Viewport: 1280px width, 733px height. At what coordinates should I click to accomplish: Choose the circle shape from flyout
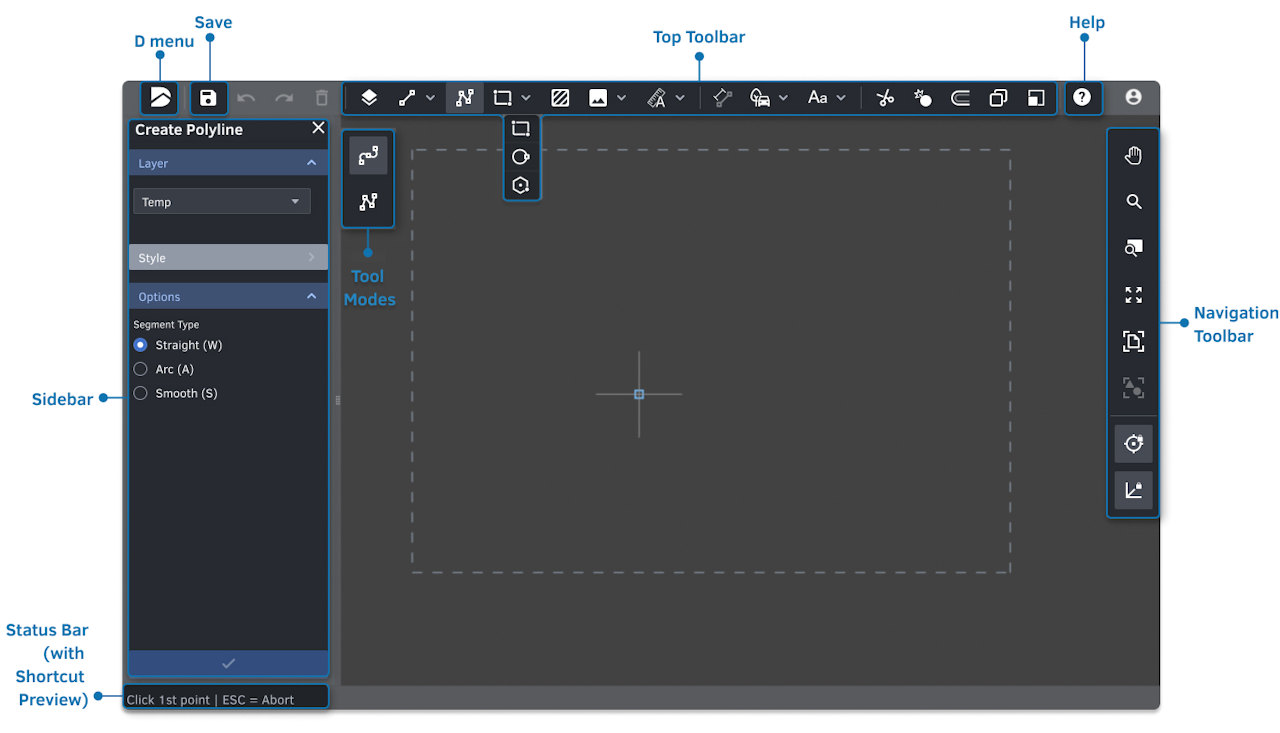pyautogui.click(x=520, y=157)
